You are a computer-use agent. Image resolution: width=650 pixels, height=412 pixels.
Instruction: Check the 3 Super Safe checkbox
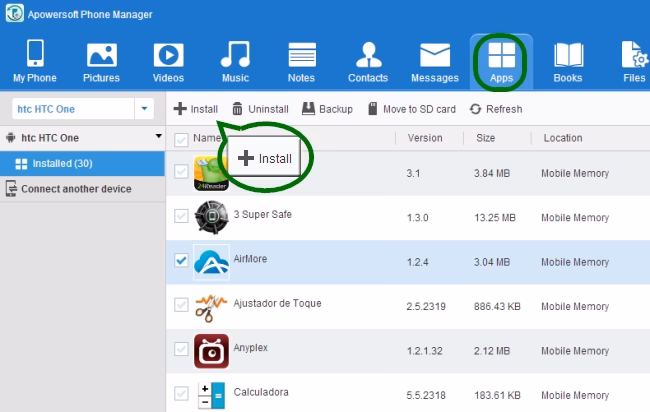pyautogui.click(x=181, y=216)
